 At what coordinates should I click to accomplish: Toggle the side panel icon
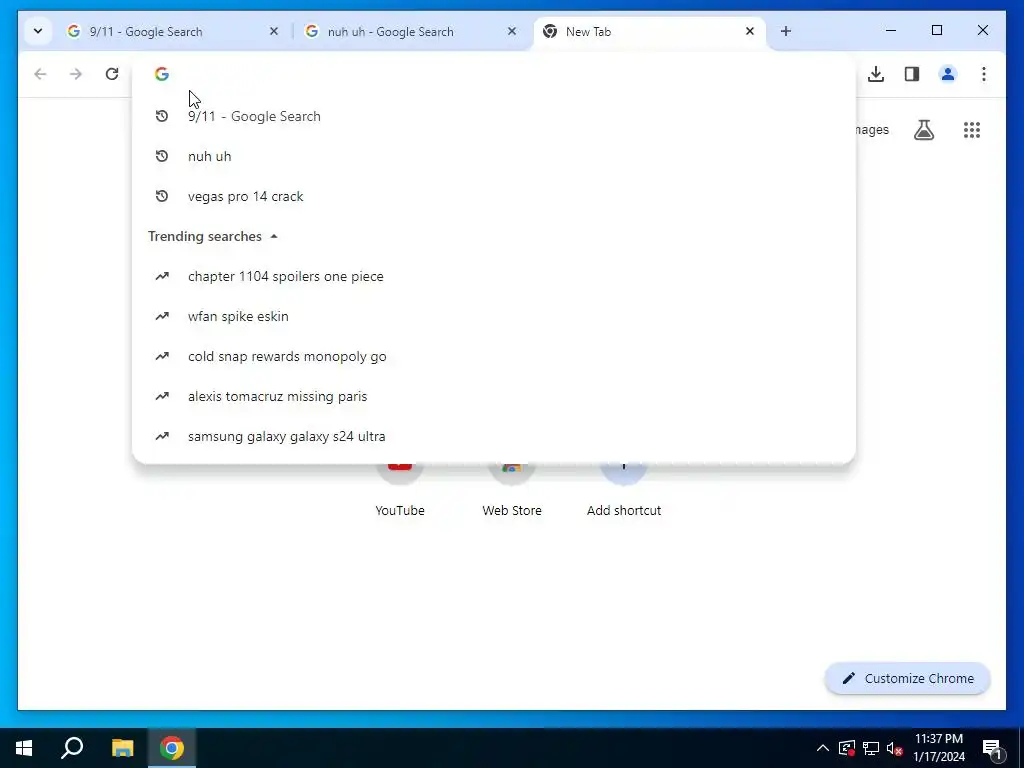(912, 74)
